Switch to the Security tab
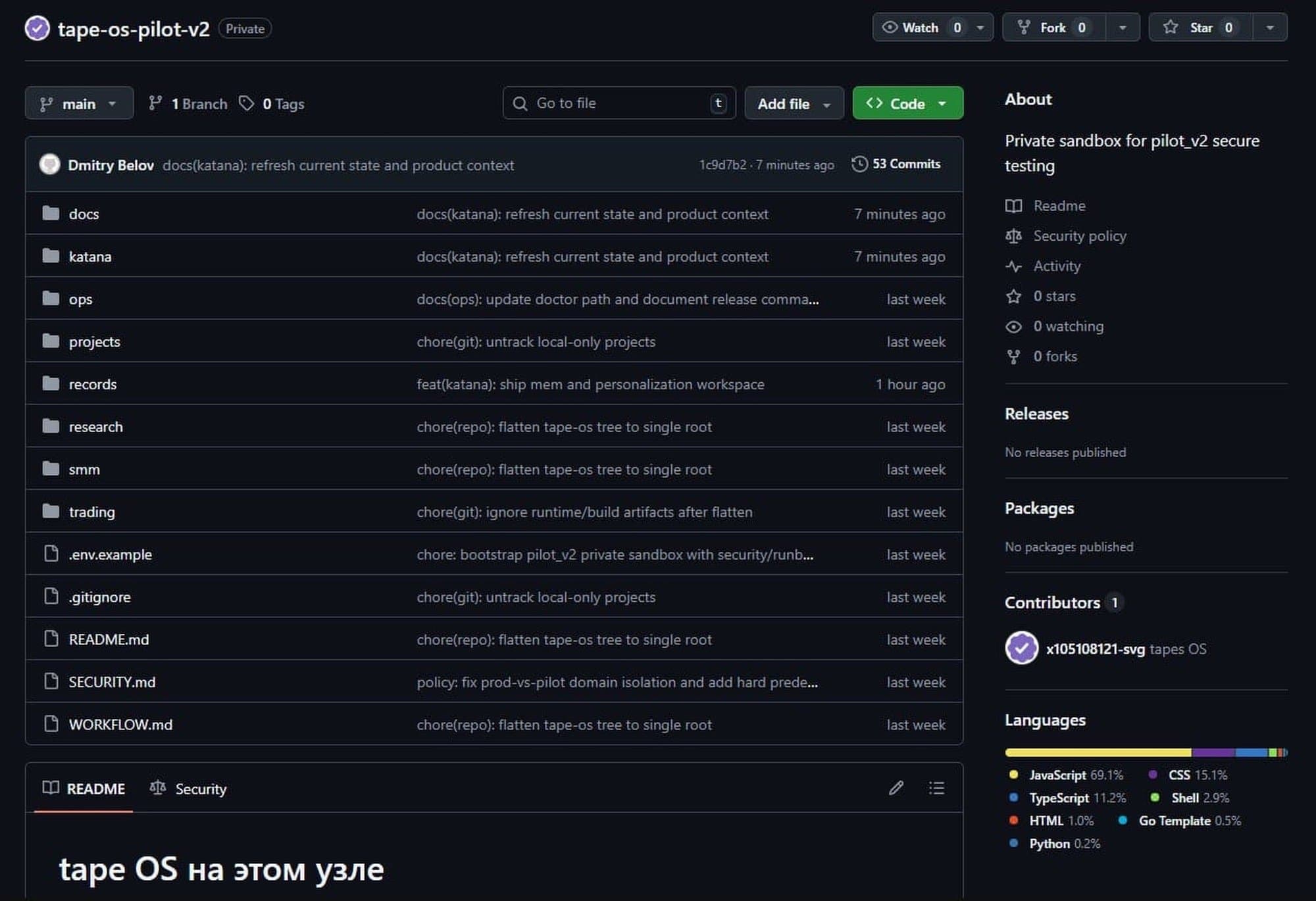Screen dimensions: 1316x901 (x=188, y=789)
